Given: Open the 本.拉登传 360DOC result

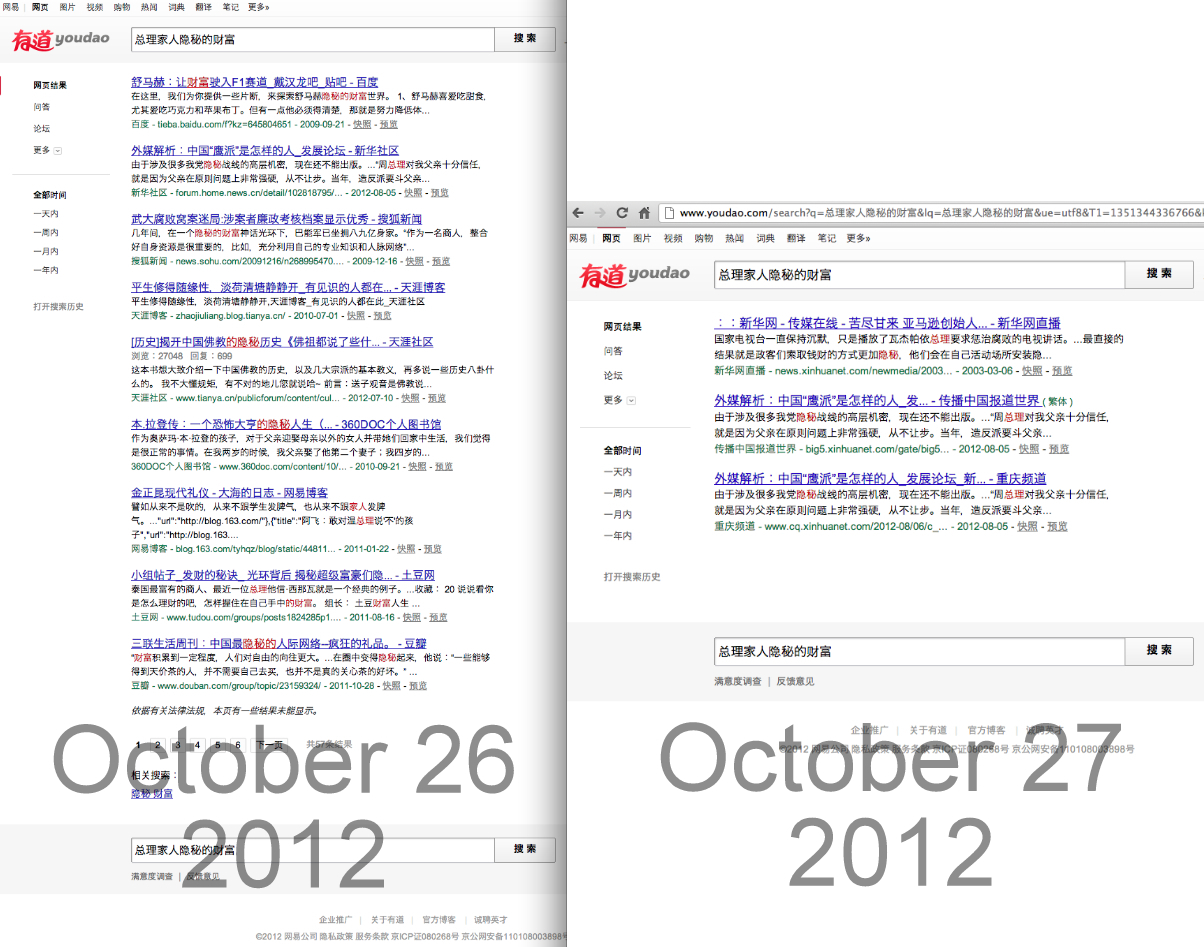Looking at the screenshot, I should pos(286,424).
